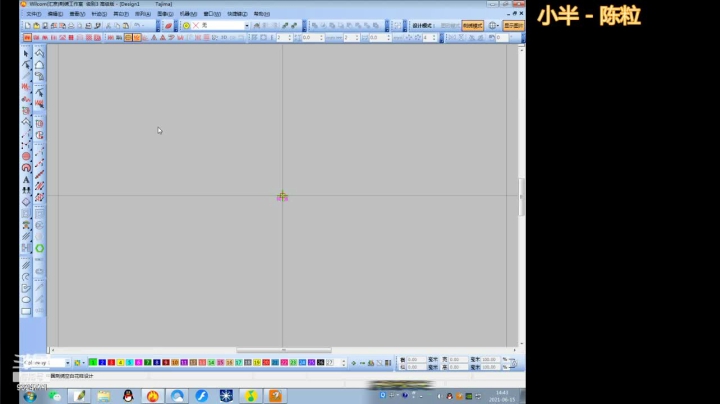Click the Windows Start button
Viewport: 720px width, 404px height.
[30, 396]
